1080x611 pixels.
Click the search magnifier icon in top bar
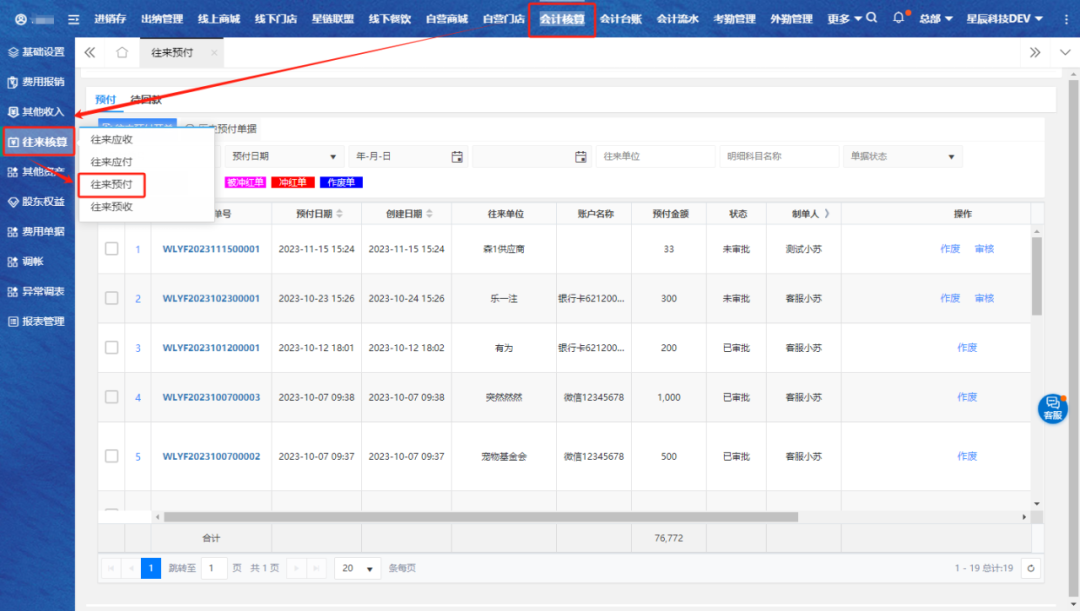(x=872, y=18)
